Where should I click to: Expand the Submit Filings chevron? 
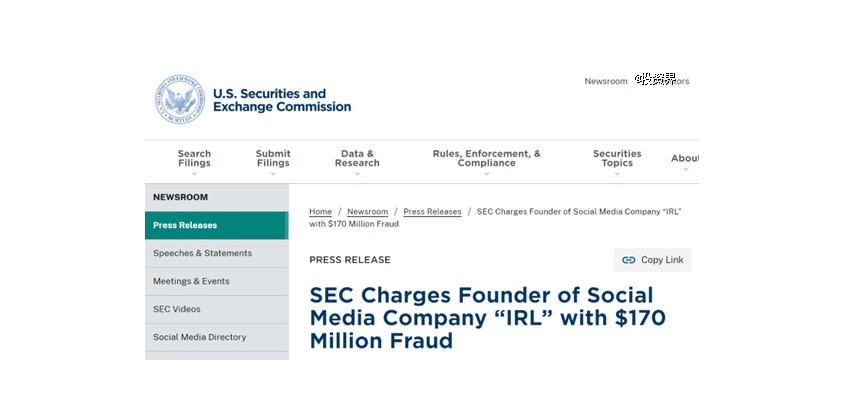click(273, 174)
